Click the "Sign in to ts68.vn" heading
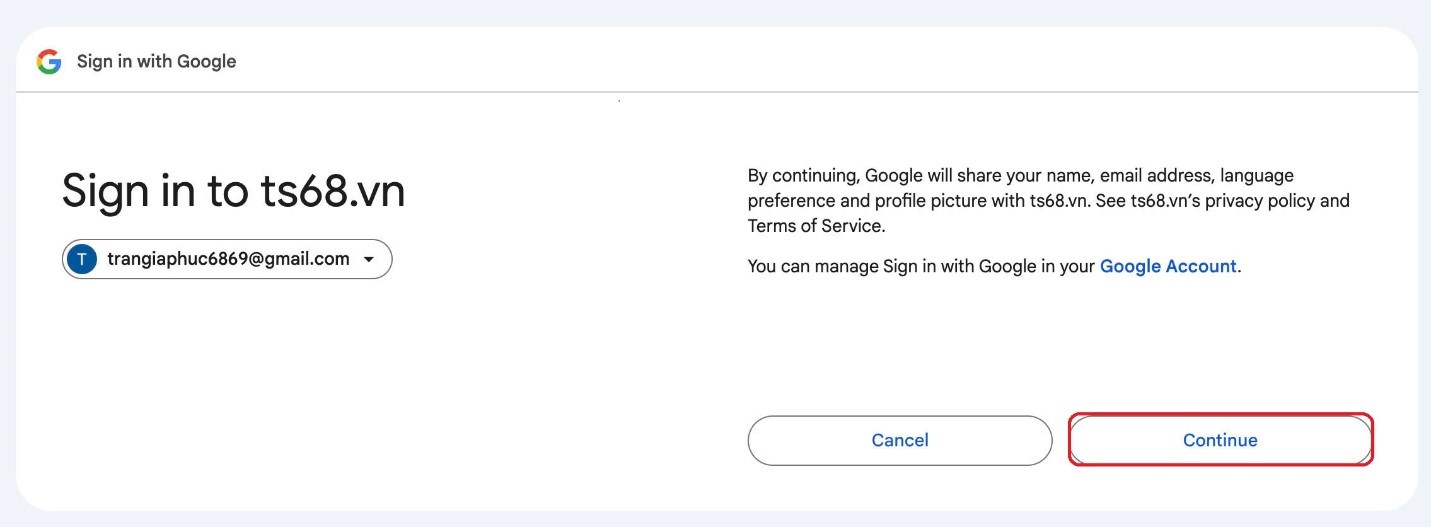 (233, 190)
